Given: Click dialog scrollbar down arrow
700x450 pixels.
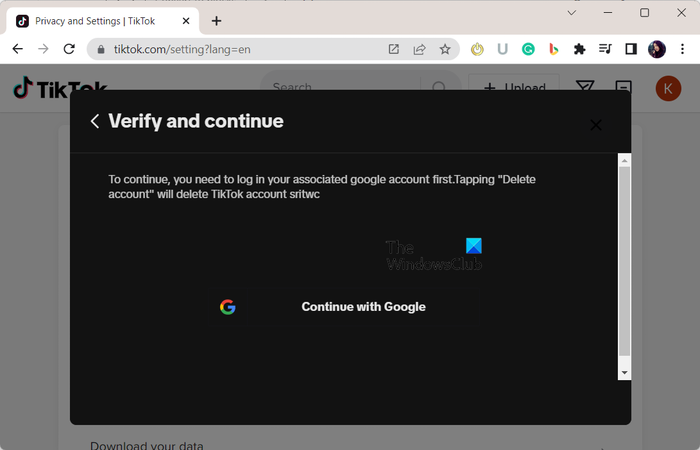Looking at the screenshot, I should point(624,373).
